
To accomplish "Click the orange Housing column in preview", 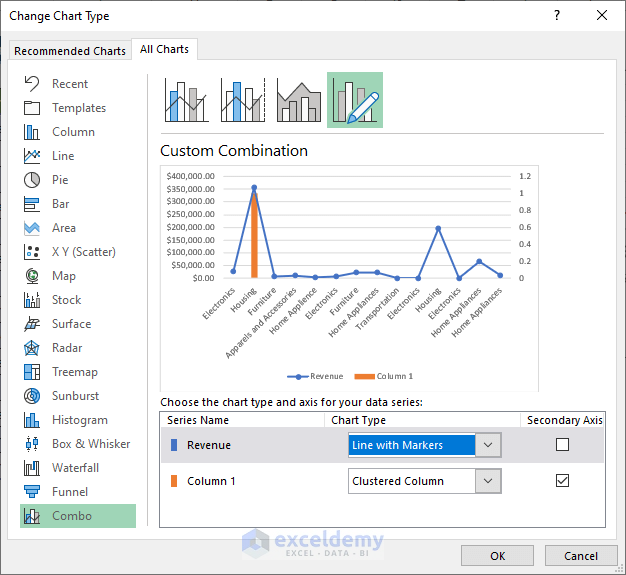I will 254,235.
